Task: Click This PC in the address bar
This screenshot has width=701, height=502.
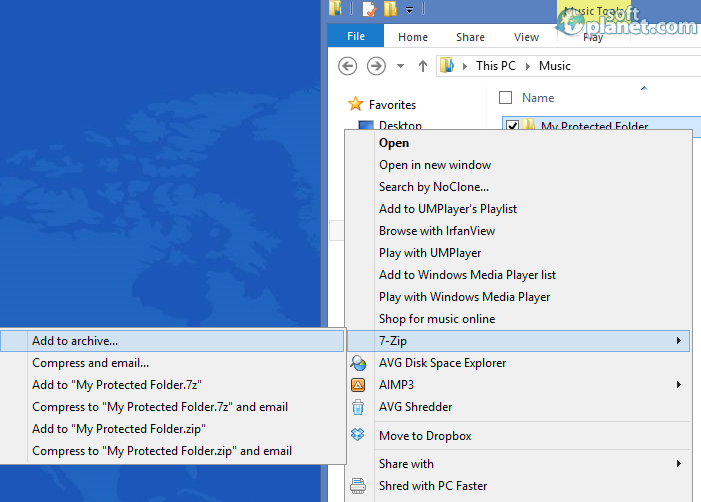Action: tap(496, 66)
